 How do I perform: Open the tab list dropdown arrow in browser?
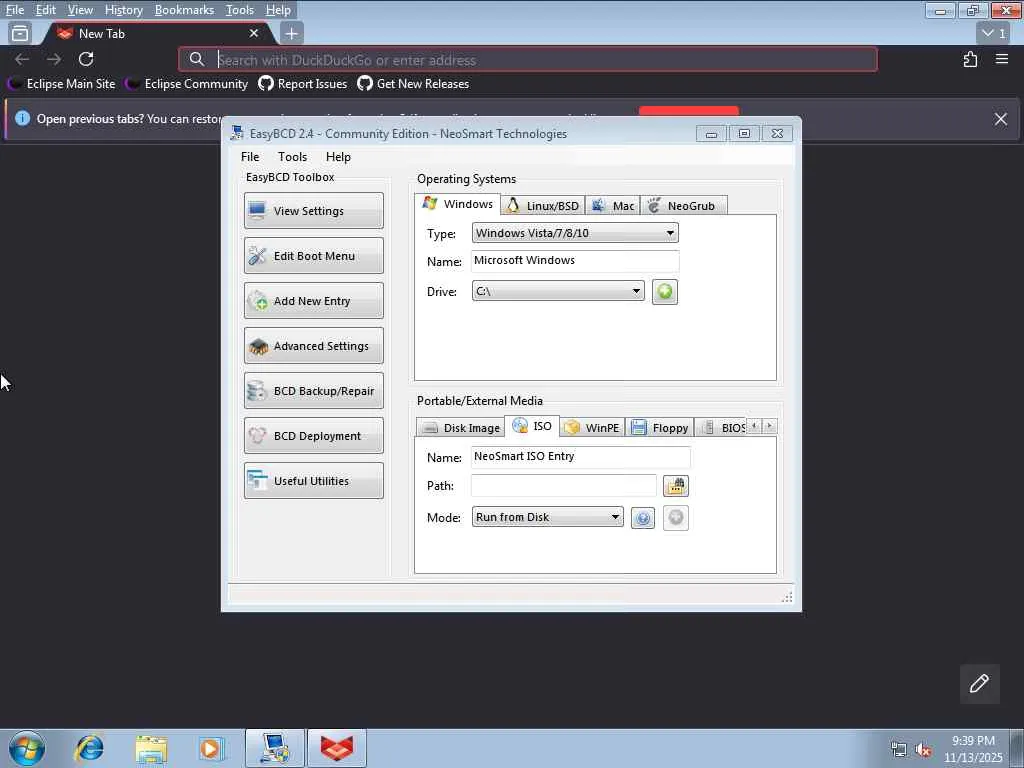pos(994,33)
